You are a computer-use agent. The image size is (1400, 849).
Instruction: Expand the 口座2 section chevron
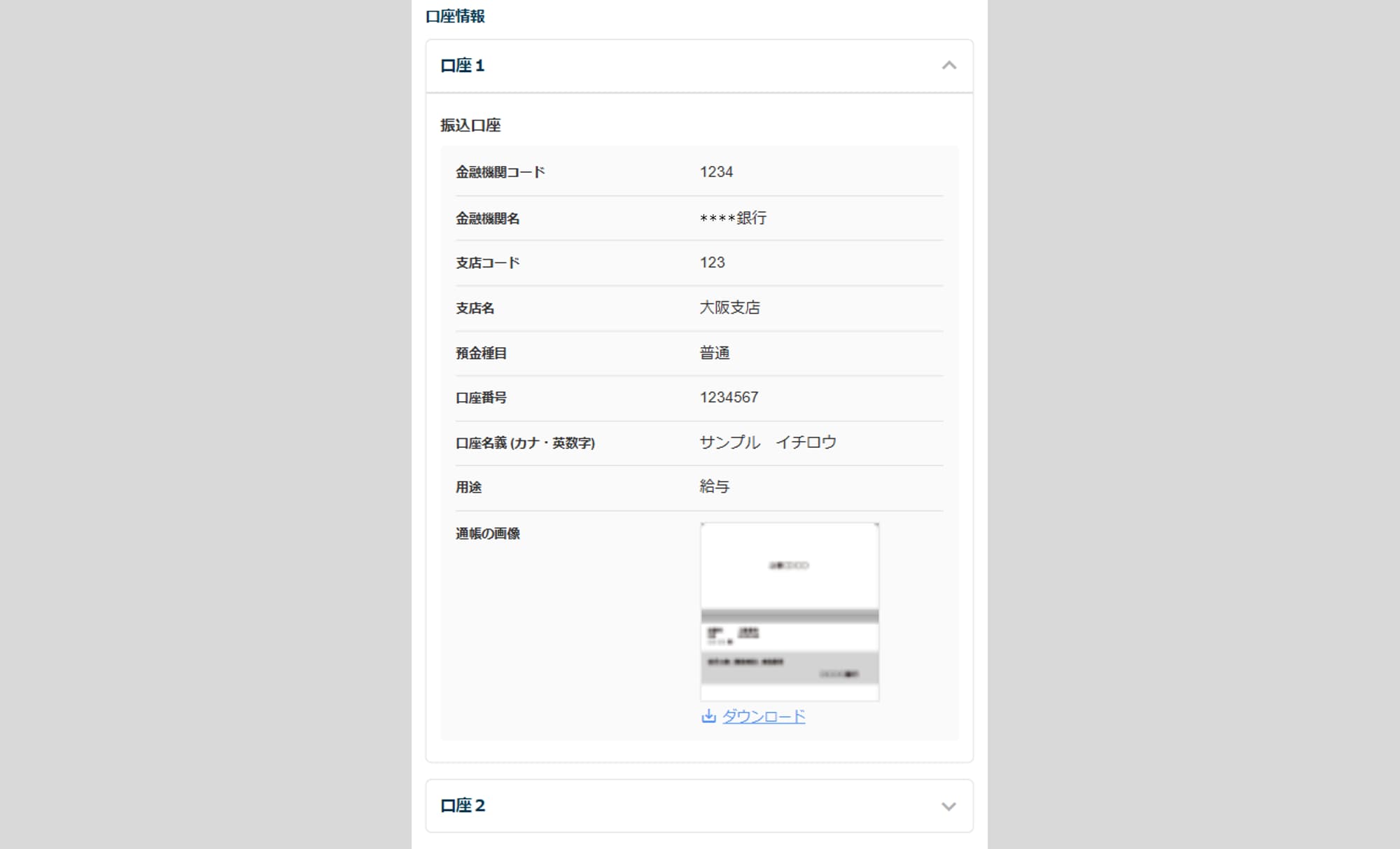coord(948,806)
